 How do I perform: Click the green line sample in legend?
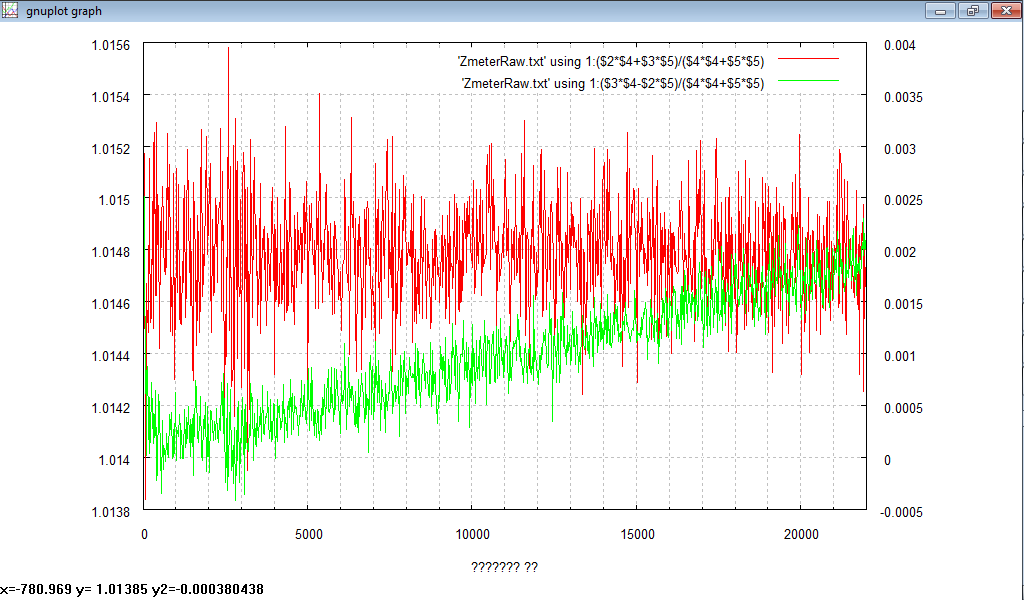point(808,81)
